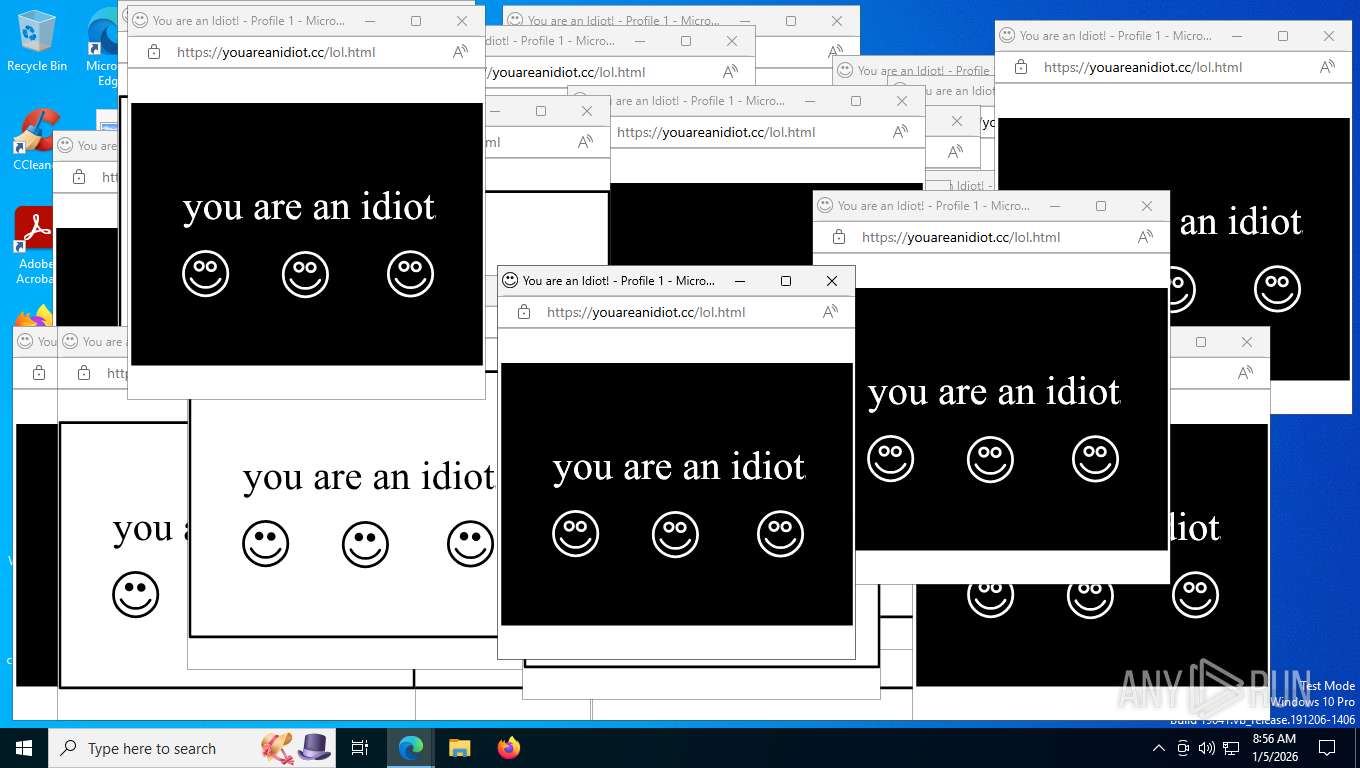Click Read aloud icon in right-middle Edge window
Image resolution: width=1360 pixels, height=768 pixels.
(1145, 237)
